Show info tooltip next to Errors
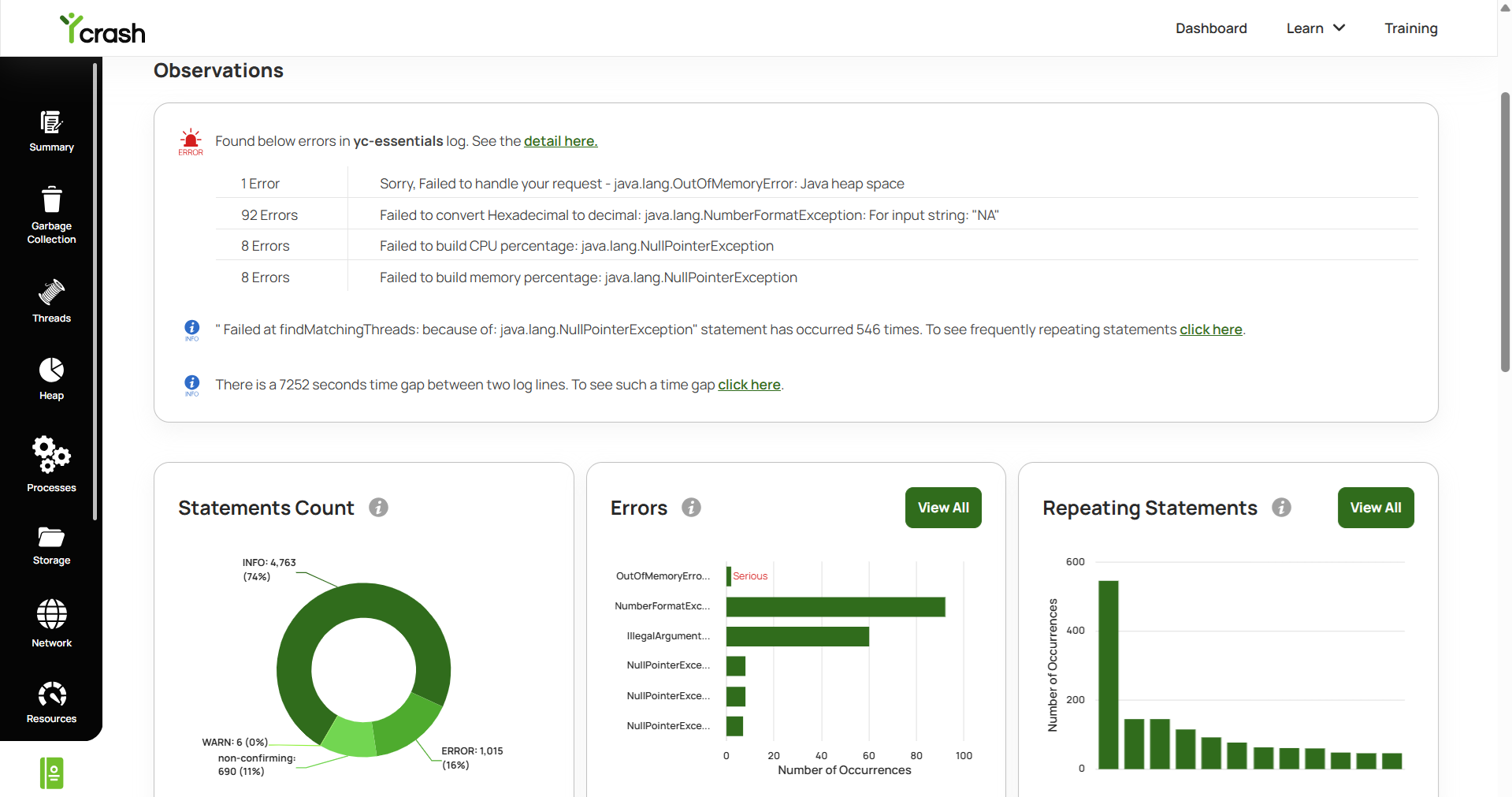The image size is (1512, 797). click(692, 508)
